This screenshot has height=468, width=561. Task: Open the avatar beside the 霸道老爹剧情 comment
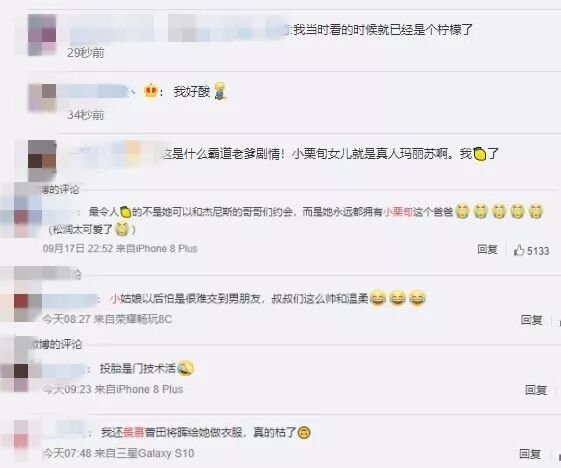coord(42,161)
